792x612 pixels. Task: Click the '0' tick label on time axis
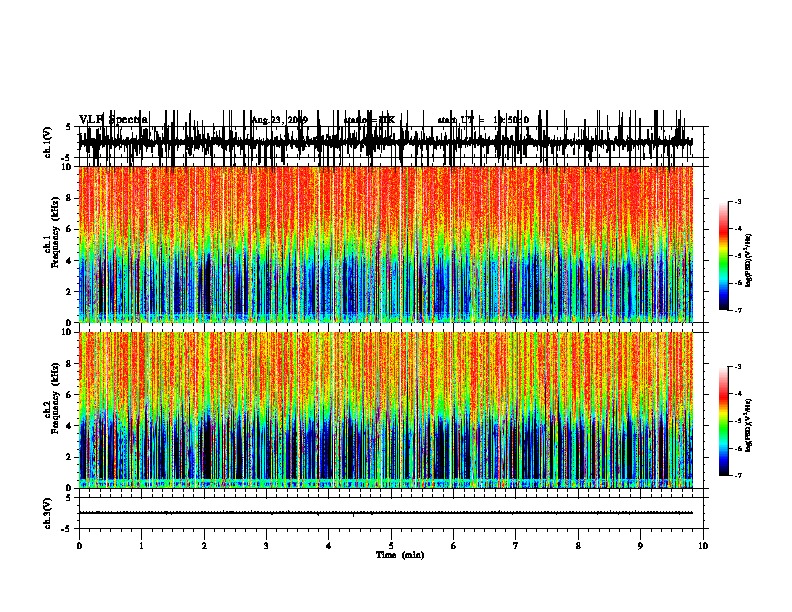79,546
